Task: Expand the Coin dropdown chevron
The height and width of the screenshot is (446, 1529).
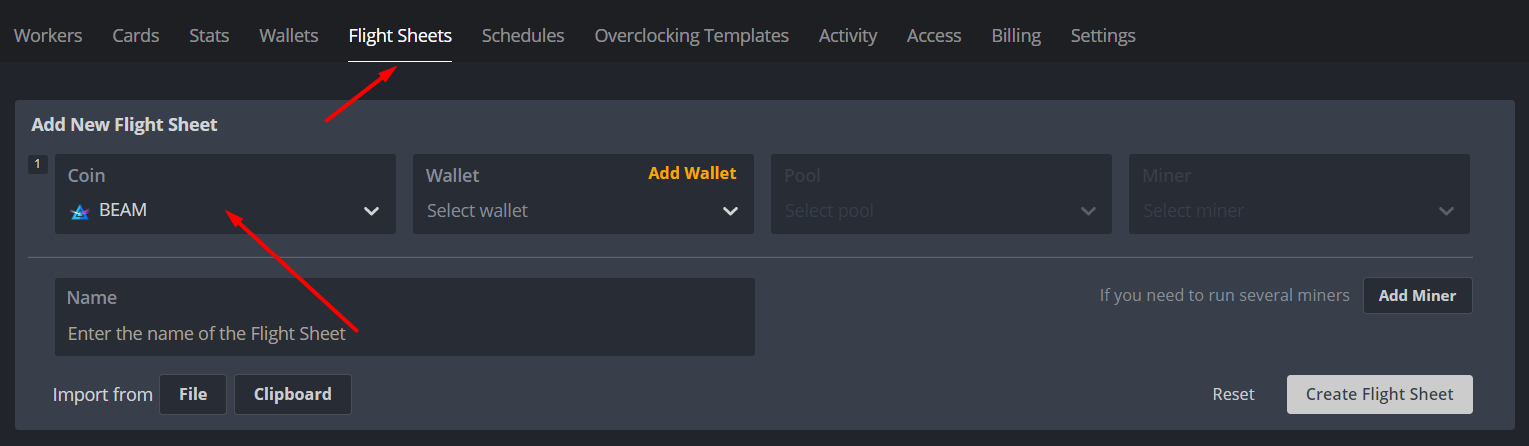Action: (371, 211)
